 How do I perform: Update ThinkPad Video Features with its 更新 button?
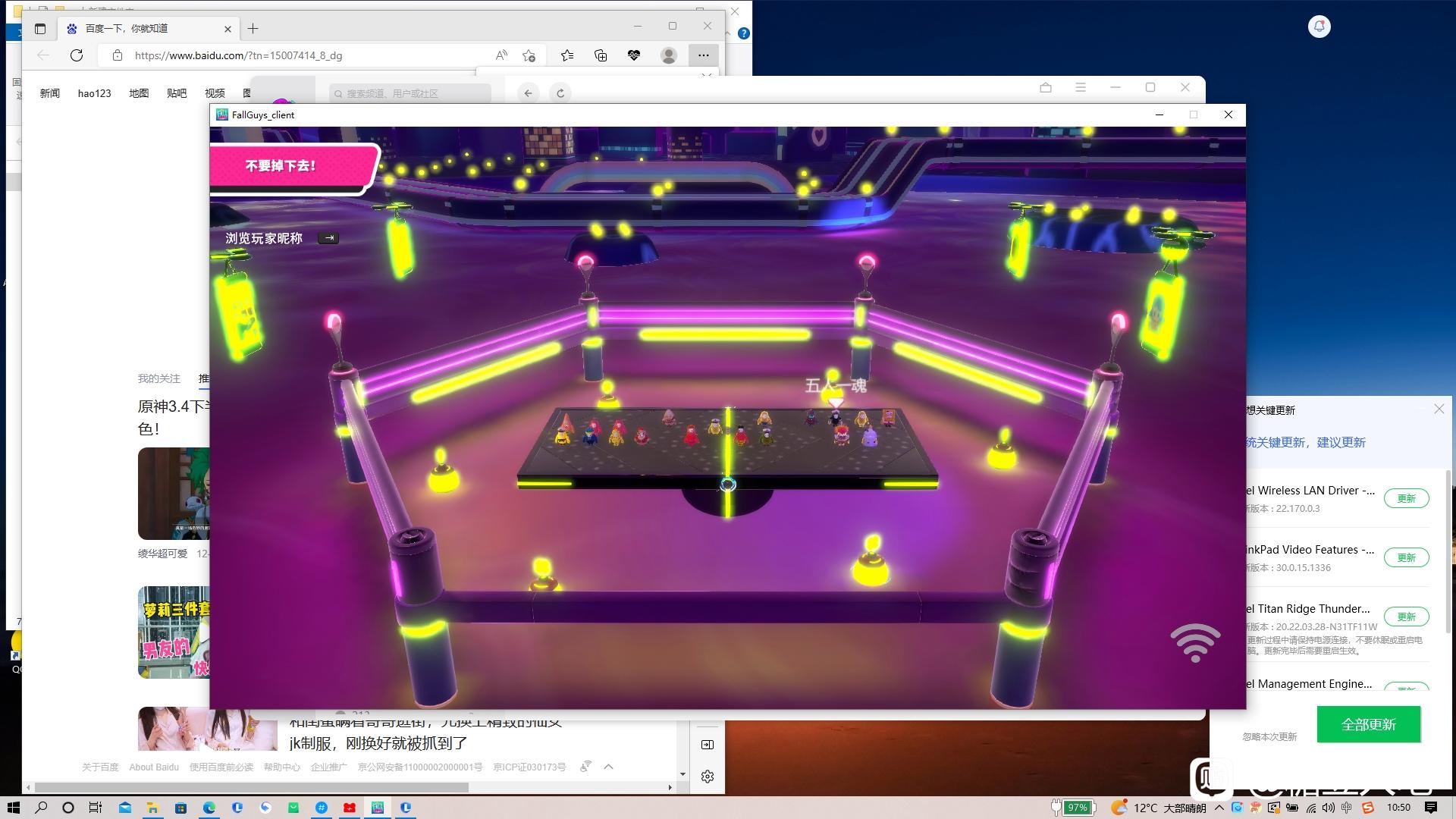click(x=1407, y=557)
